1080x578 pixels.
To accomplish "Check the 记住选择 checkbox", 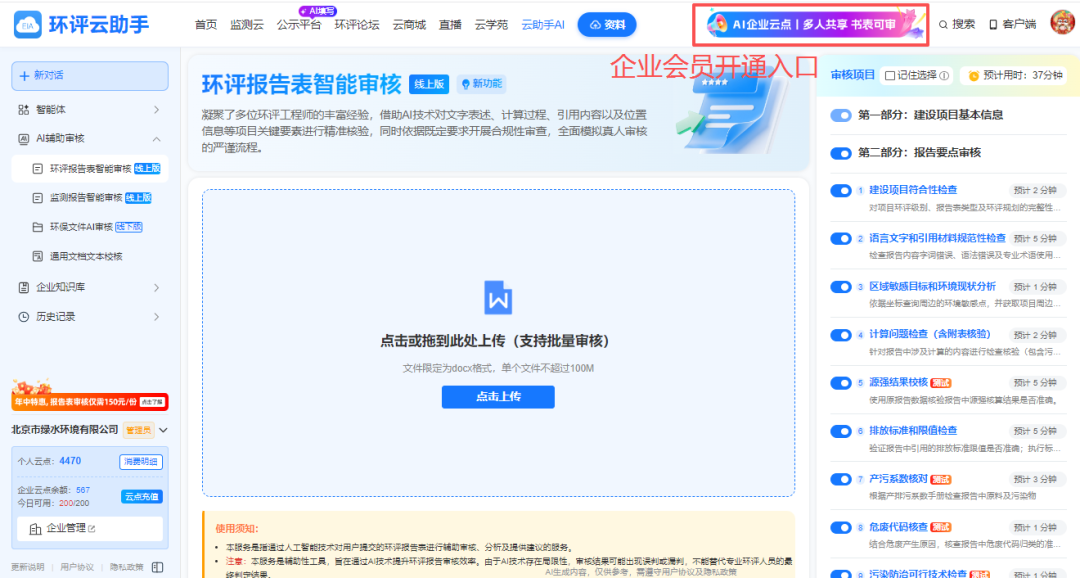I will point(890,76).
